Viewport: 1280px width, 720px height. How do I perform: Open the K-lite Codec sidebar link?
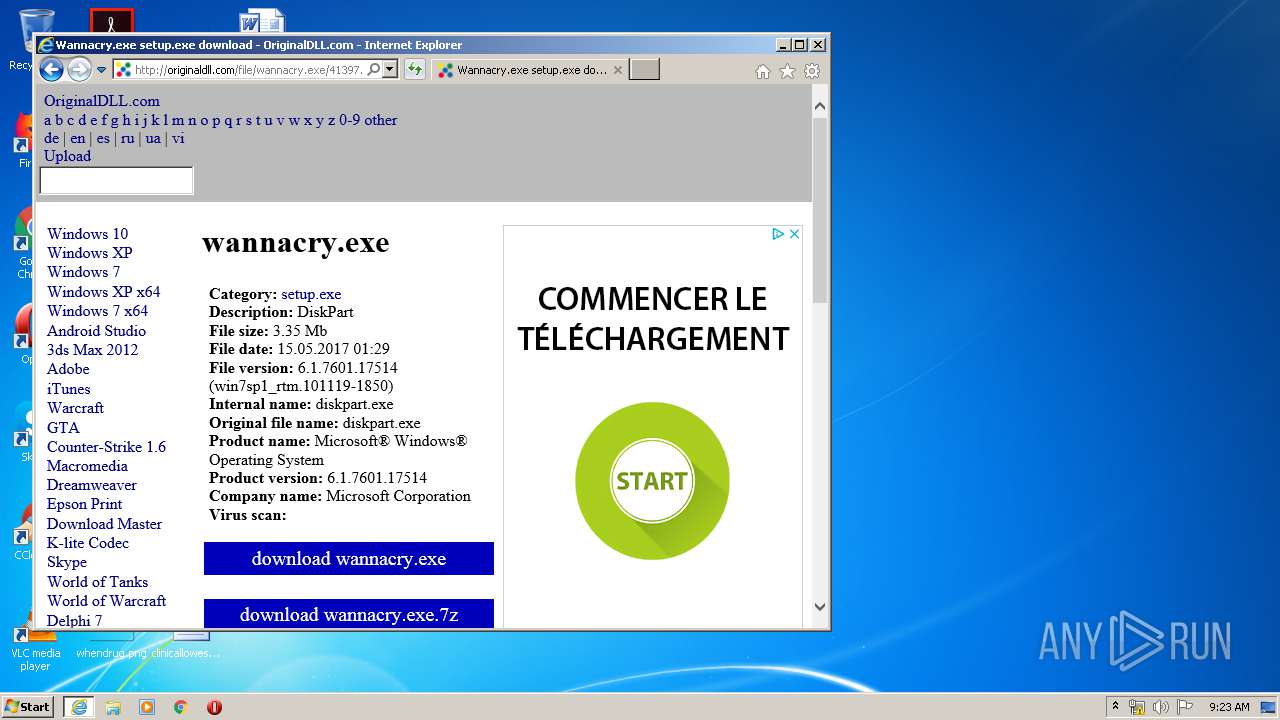tap(88, 543)
